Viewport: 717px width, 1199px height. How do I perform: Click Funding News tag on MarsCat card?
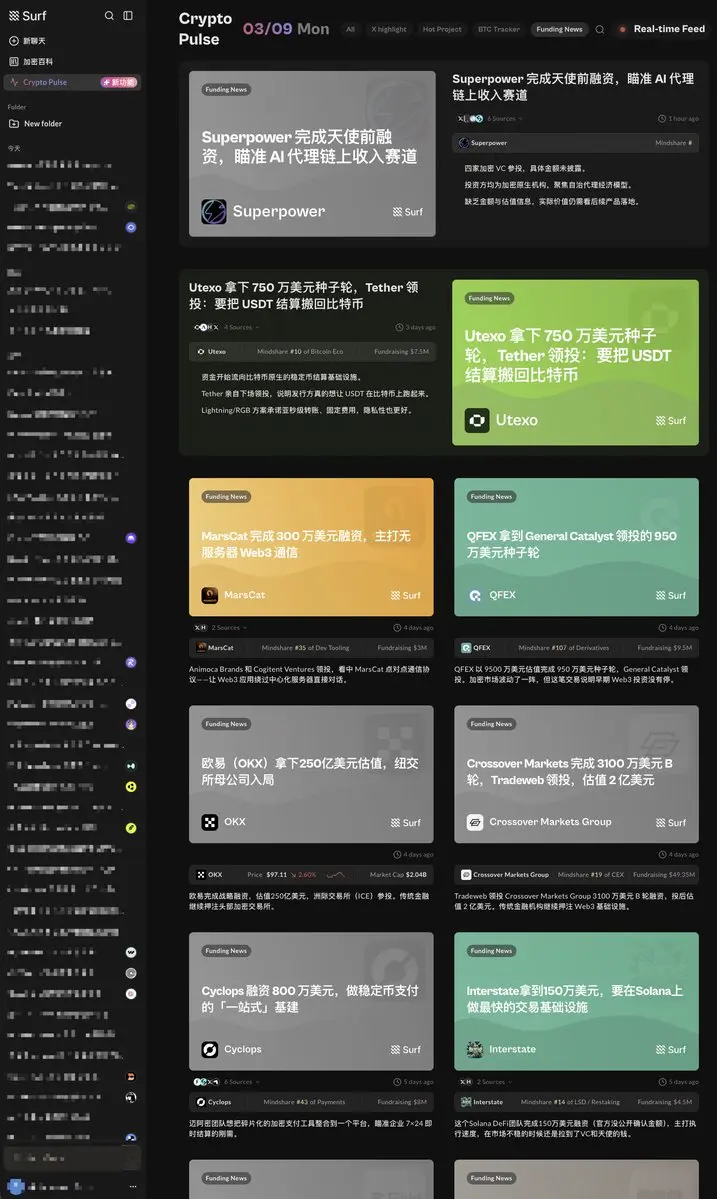pos(226,496)
